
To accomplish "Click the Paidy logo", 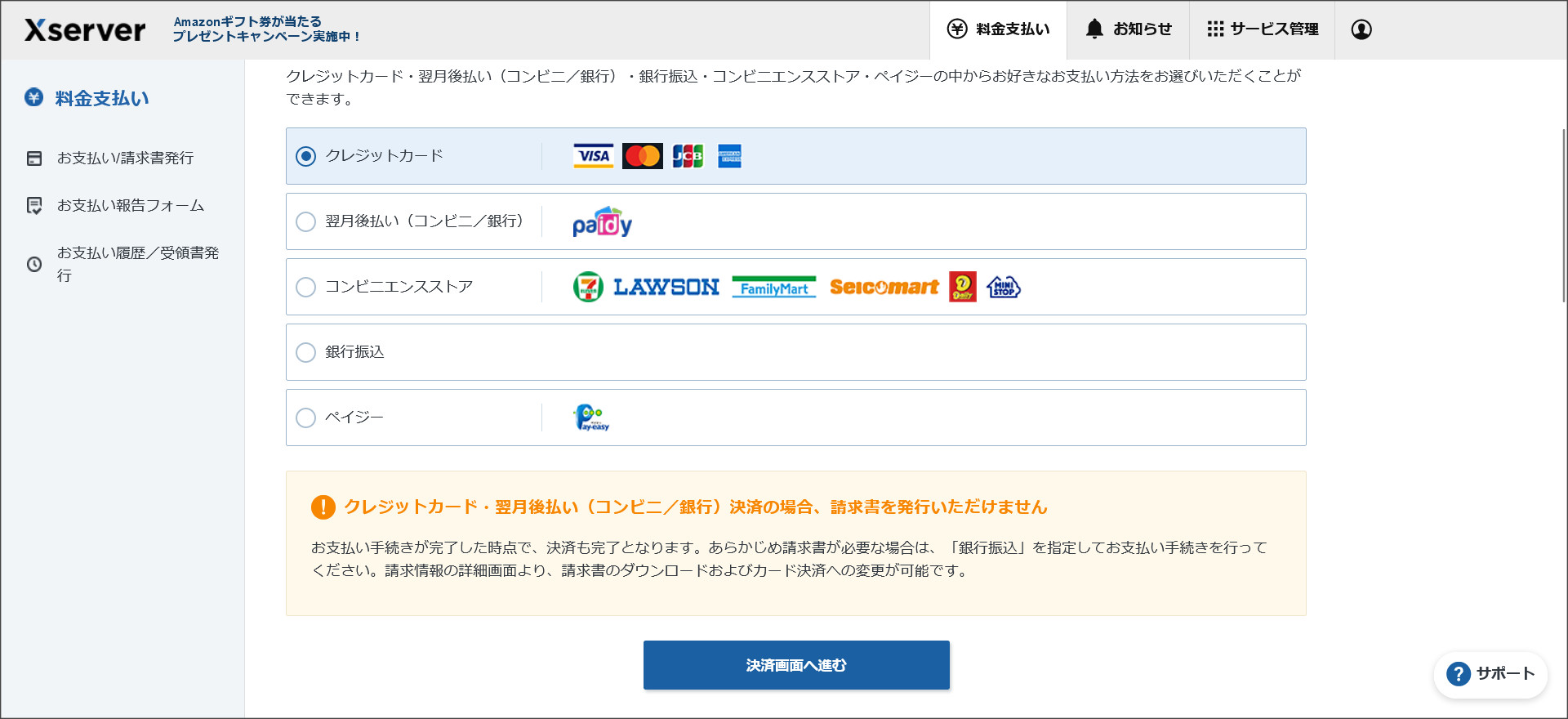I will (x=603, y=221).
